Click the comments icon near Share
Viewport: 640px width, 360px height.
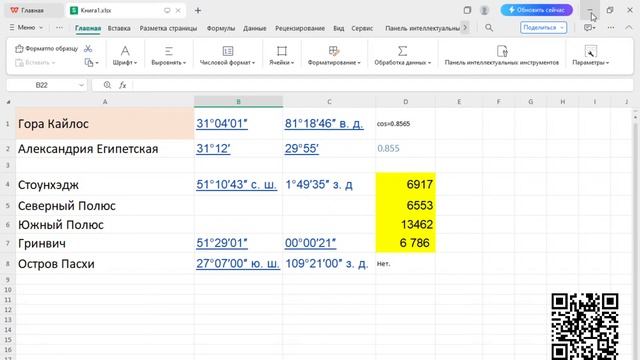589,28
